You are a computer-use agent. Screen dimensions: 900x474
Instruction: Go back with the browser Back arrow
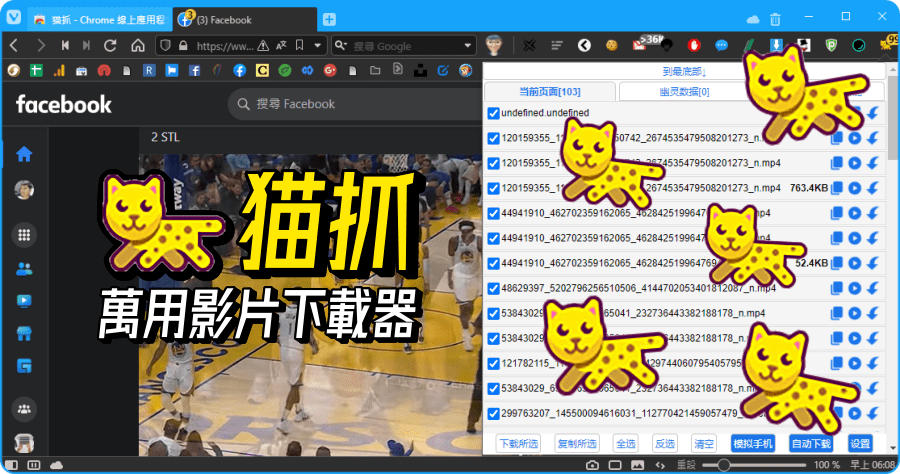click(15, 45)
